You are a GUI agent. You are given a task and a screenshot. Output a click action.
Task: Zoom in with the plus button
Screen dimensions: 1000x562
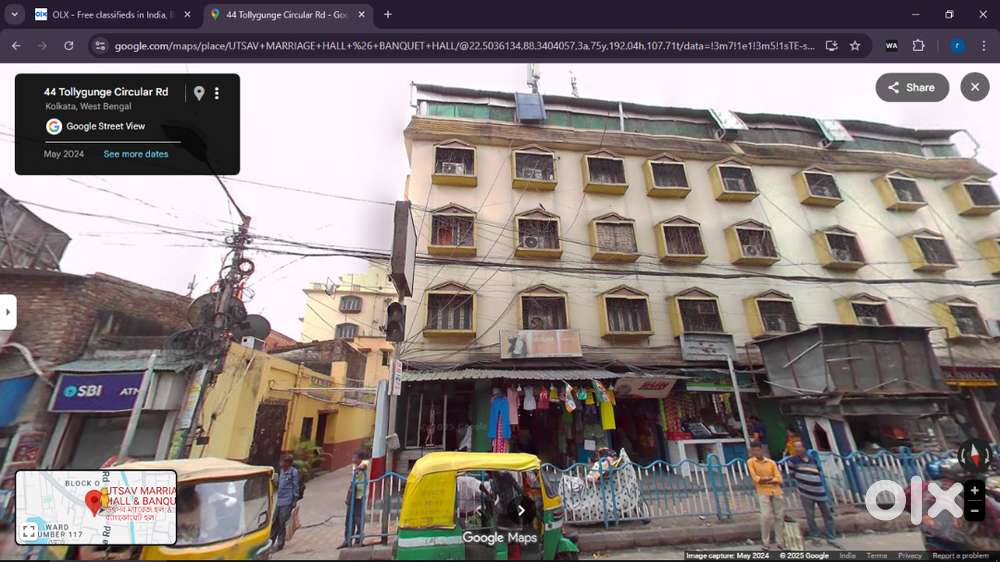(974, 491)
